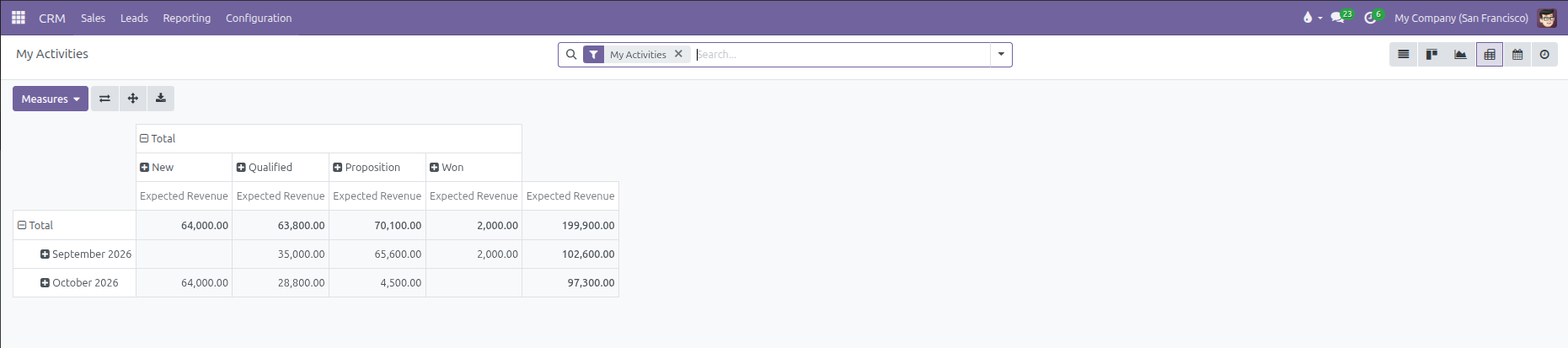Remove the My Activities filter
This screenshot has width=1568, height=348.
tap(678, 54)
